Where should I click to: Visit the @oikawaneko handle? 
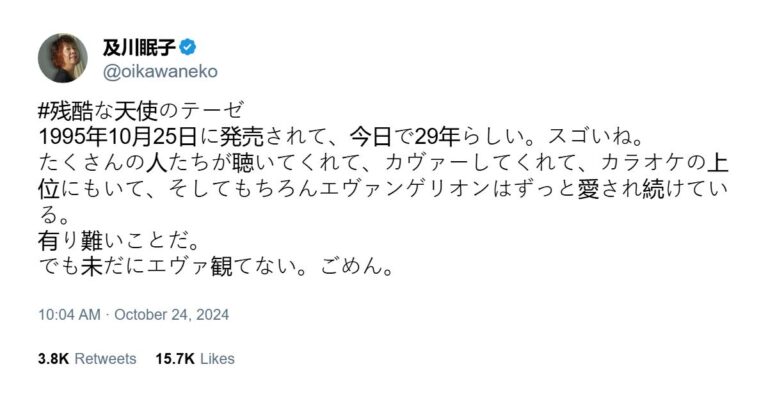click(x=160, y=71)
